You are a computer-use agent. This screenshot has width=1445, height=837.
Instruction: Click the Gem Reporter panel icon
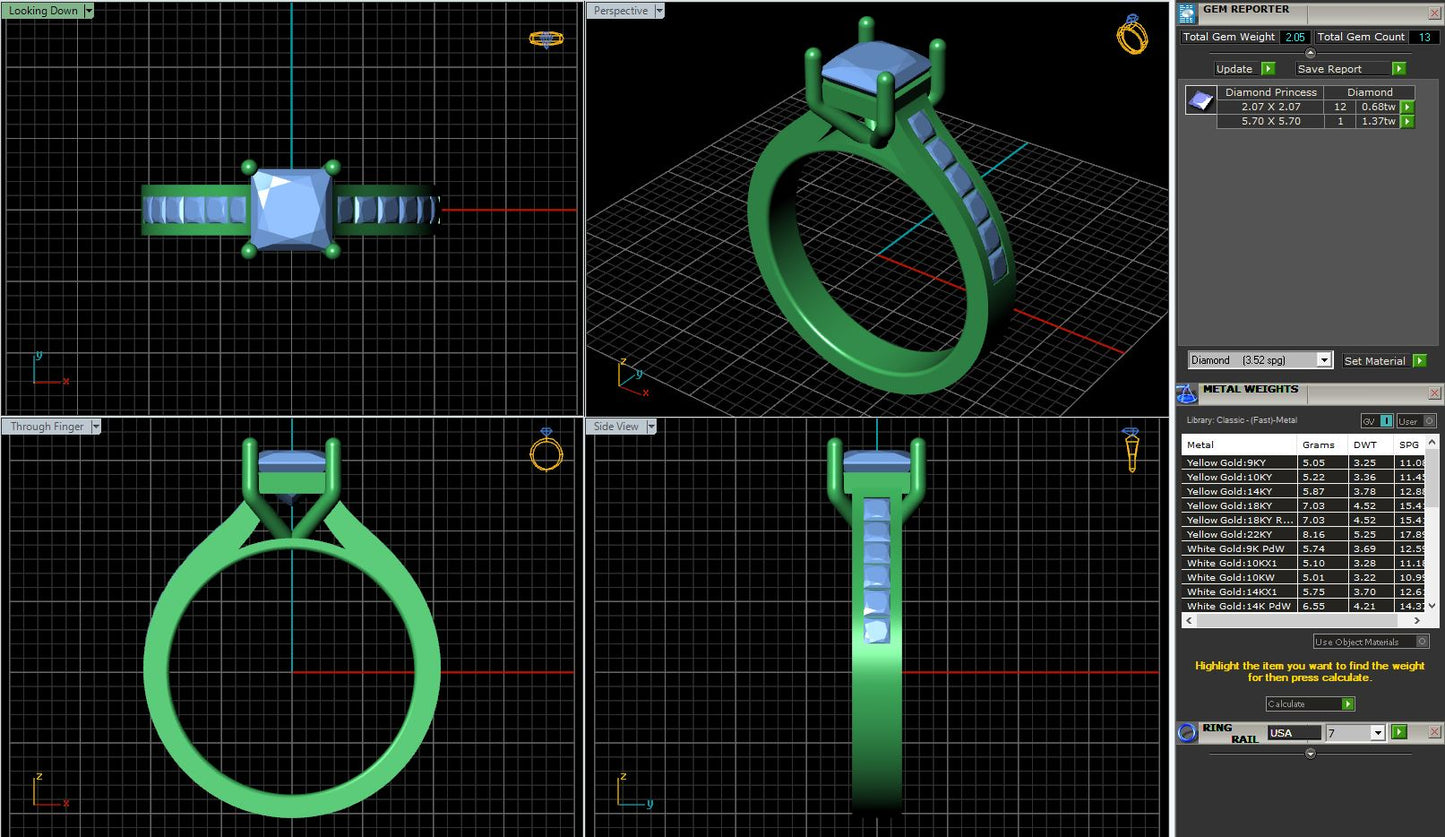[x=1187, y=13]
